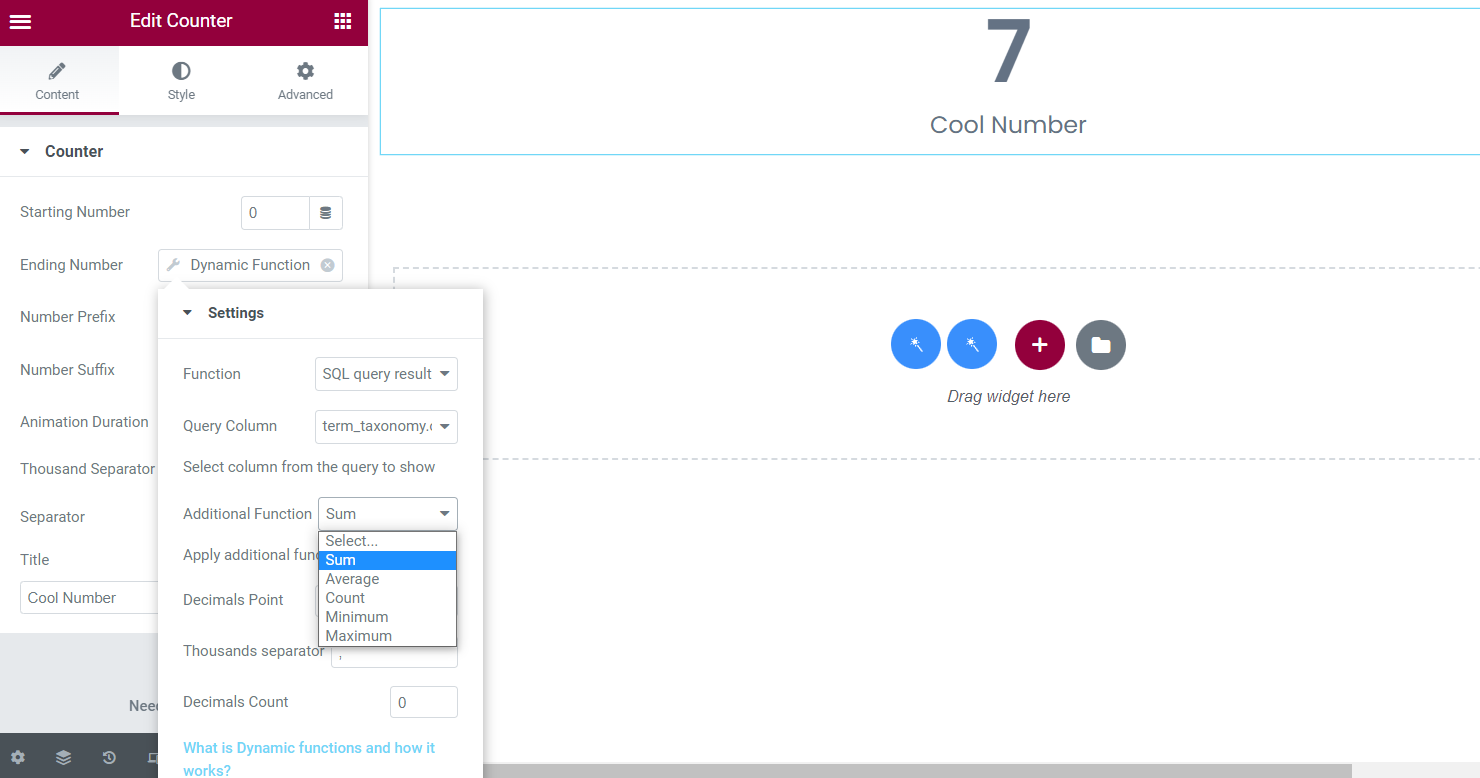Collapse the Counter section

(x=184, y=152)
